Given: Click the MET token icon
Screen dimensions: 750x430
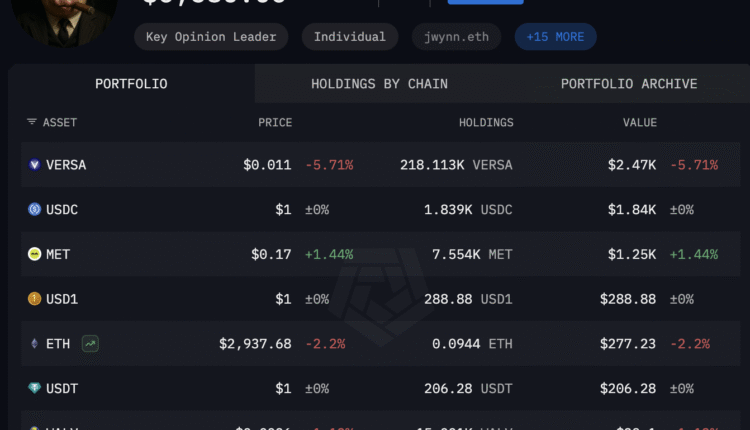Looking at the screenshot, I should pyautogui.click(x=34, y=254).
